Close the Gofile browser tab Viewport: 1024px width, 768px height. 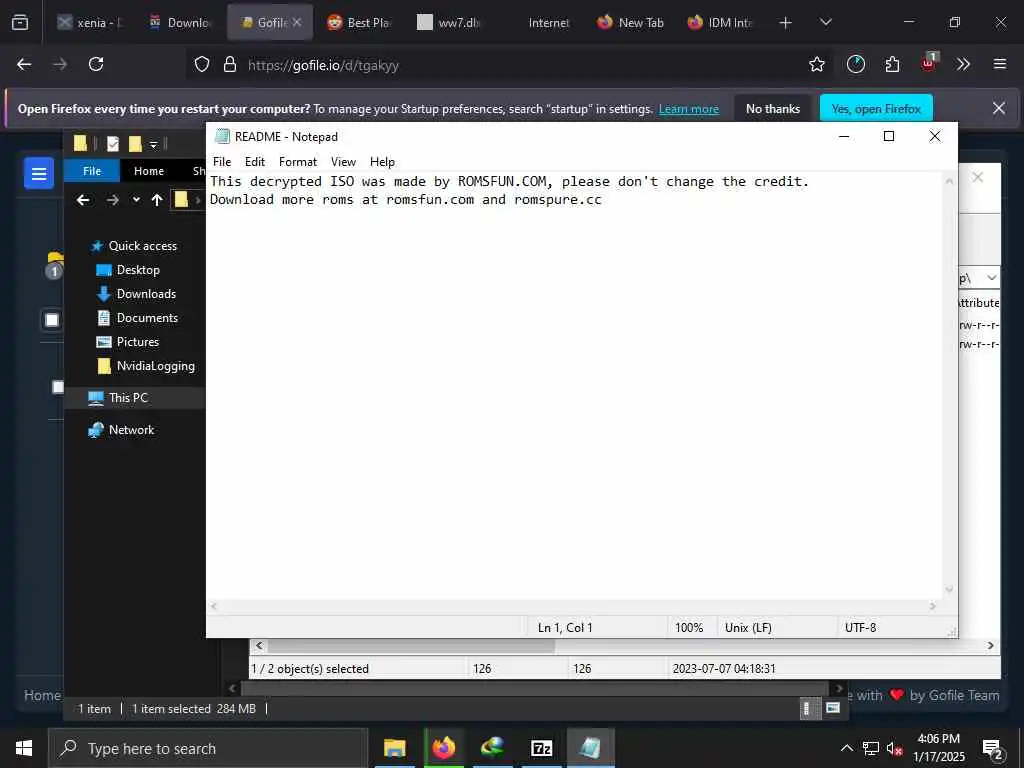tap(296, 22)
